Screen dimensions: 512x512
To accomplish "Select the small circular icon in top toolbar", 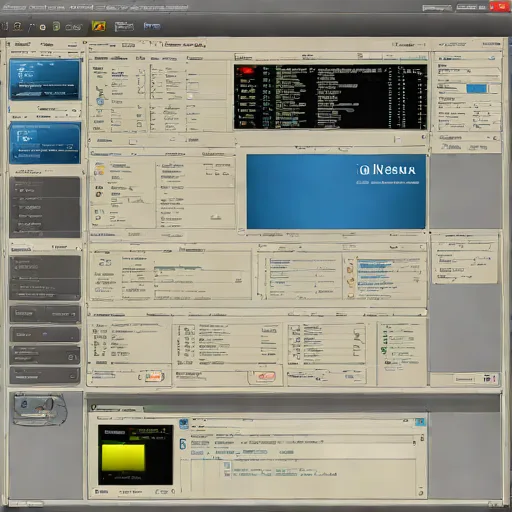I will [43, 27].
